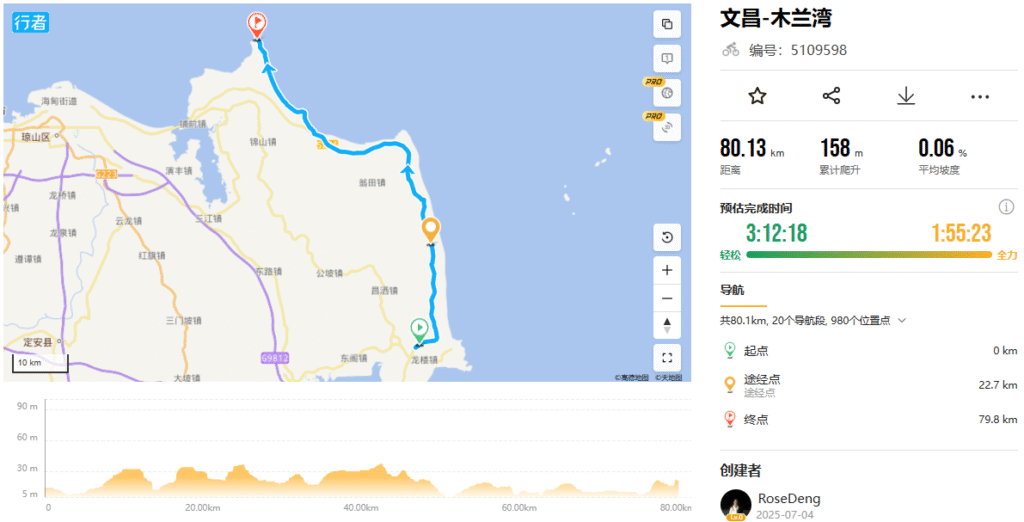Expand the navigation segments summary chevron

[x=902, y=321]
